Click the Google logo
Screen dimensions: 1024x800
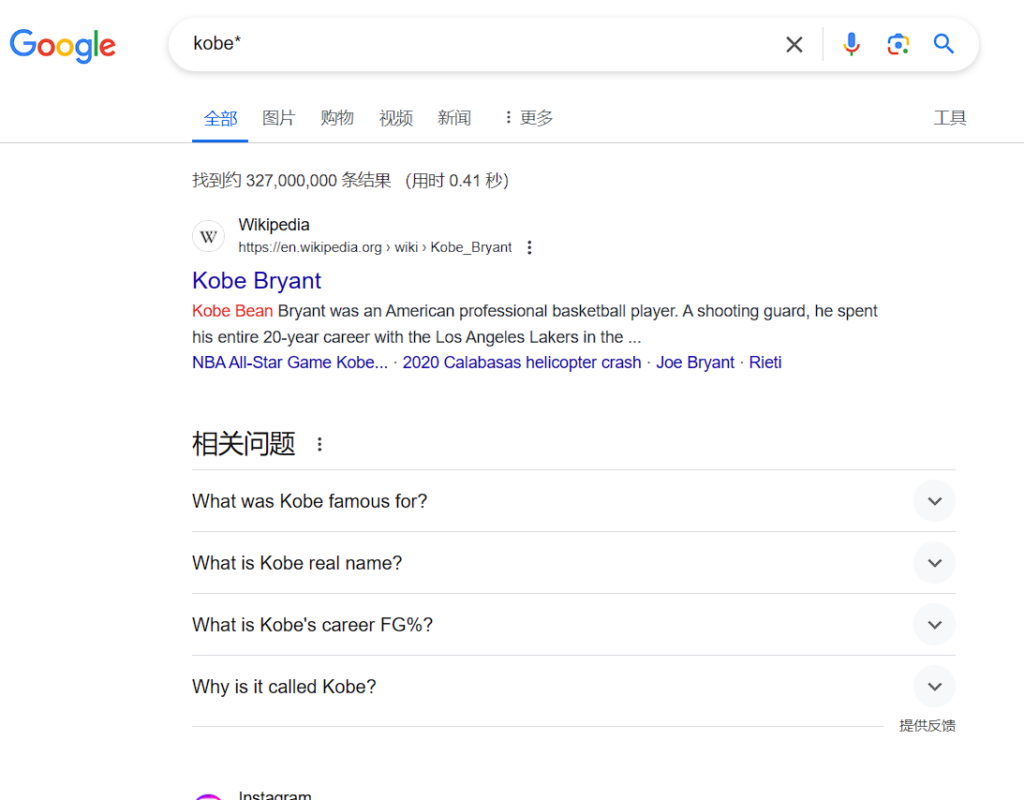click(x=63, y=45)
